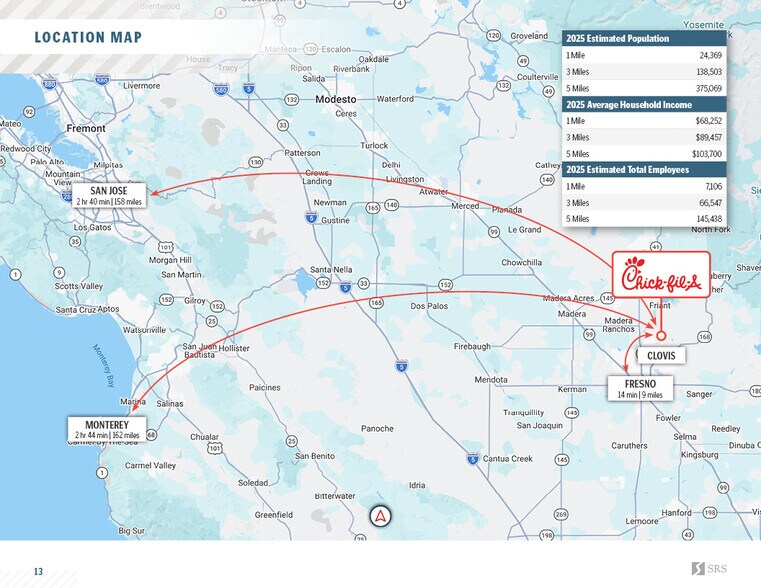This screenshot has width=761, height=588.
Task: Select the Monterey distance label
Action: coord(107,429)
